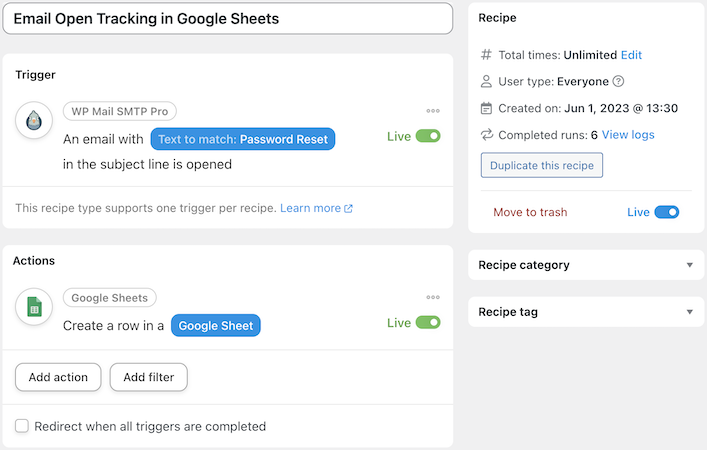Click the 'Created on: Jun 1, 2023 @ 13:30' text

588,108
